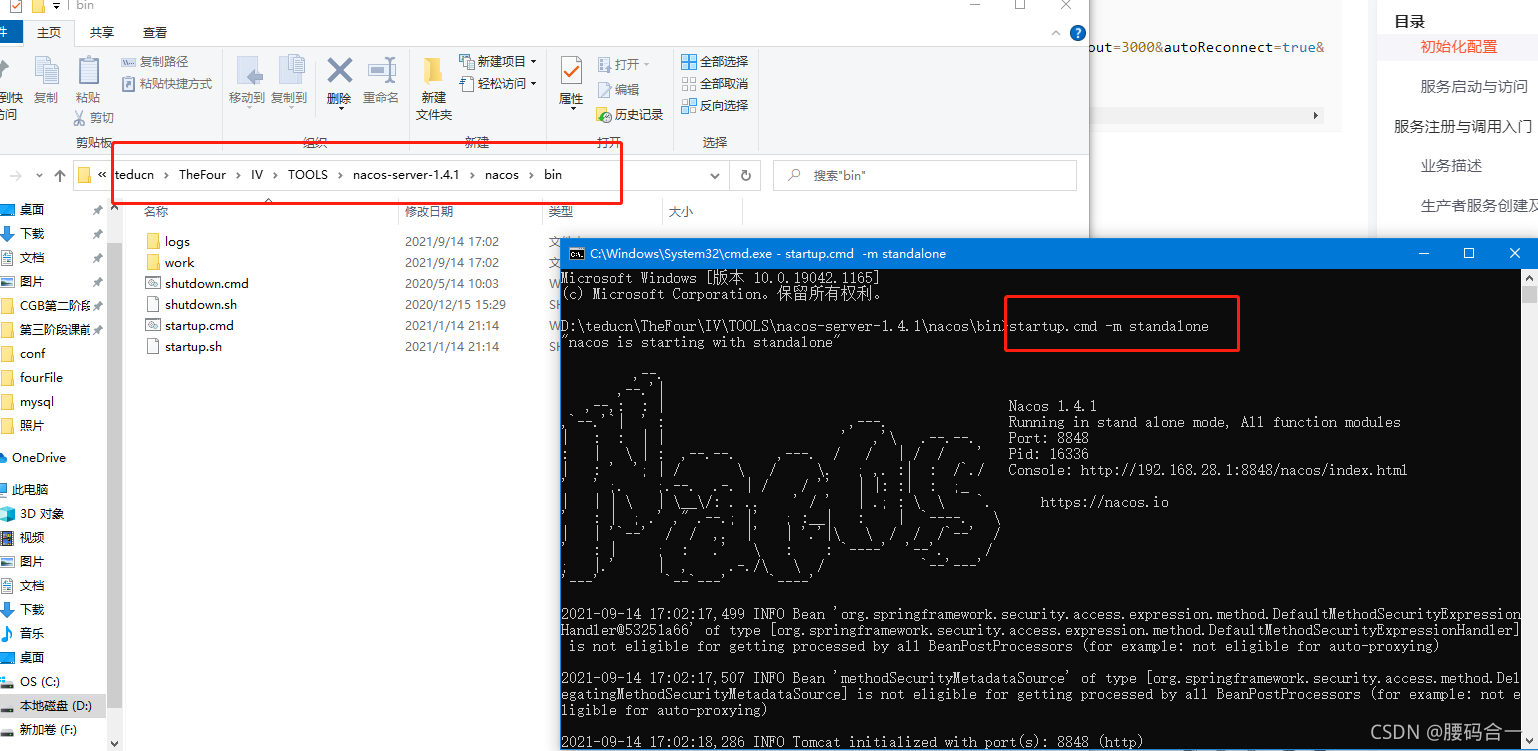Screen dimensions: 1538x751
Task: Click the search bin input field
Action: (x=925, y=175)
